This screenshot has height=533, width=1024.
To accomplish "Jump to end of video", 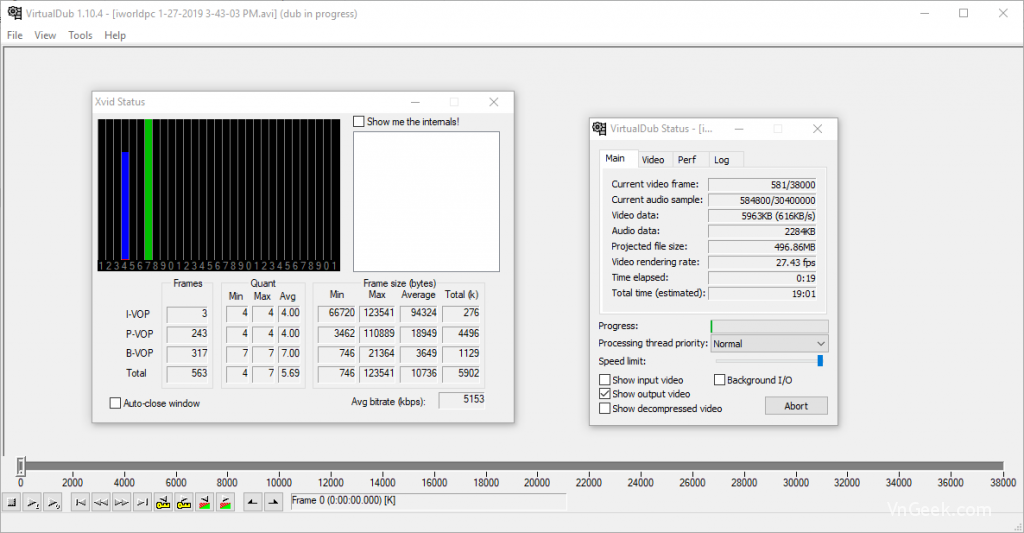I will [x=142, y=502].
